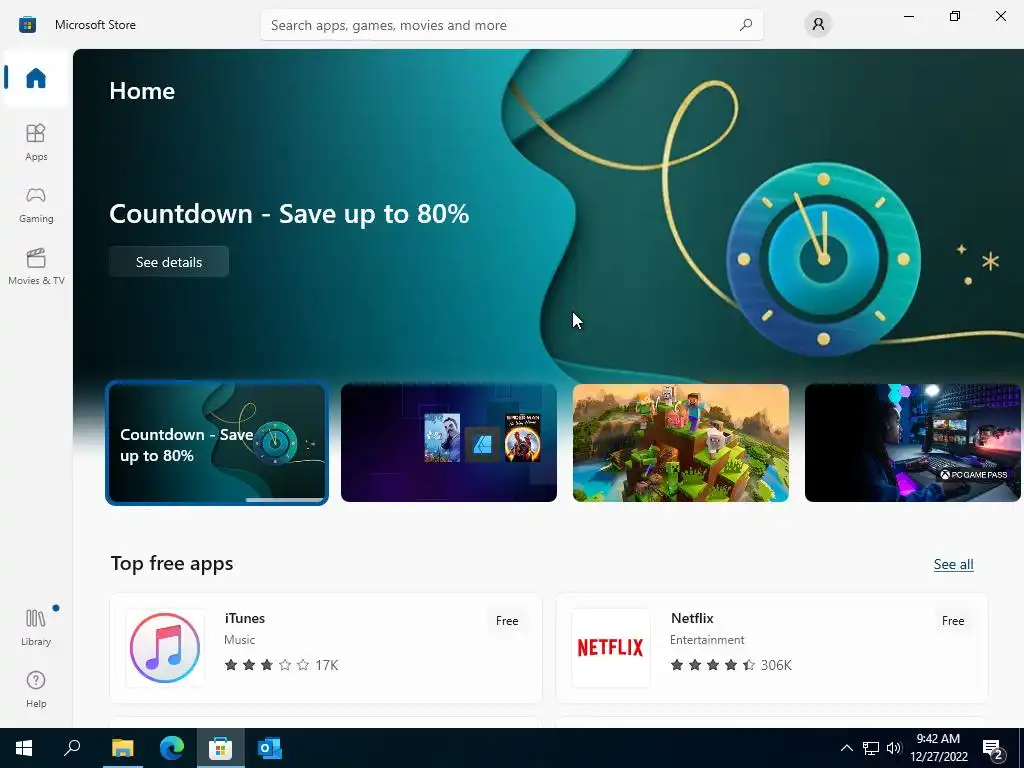
Task: Select the Countdown Save up to 80% thumbnail
Action: [217, 443]
